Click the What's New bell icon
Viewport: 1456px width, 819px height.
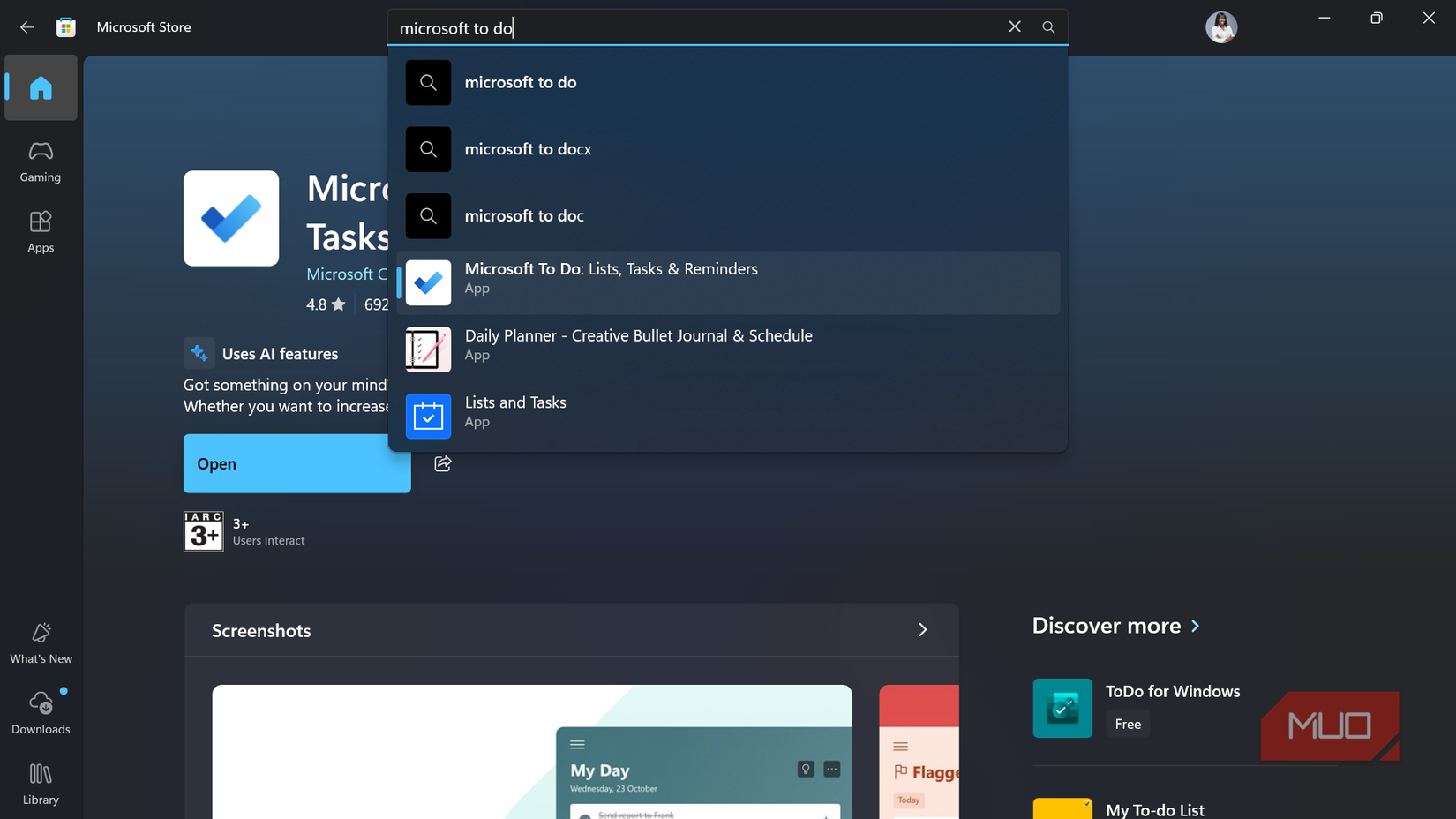(x=41, y=633)
